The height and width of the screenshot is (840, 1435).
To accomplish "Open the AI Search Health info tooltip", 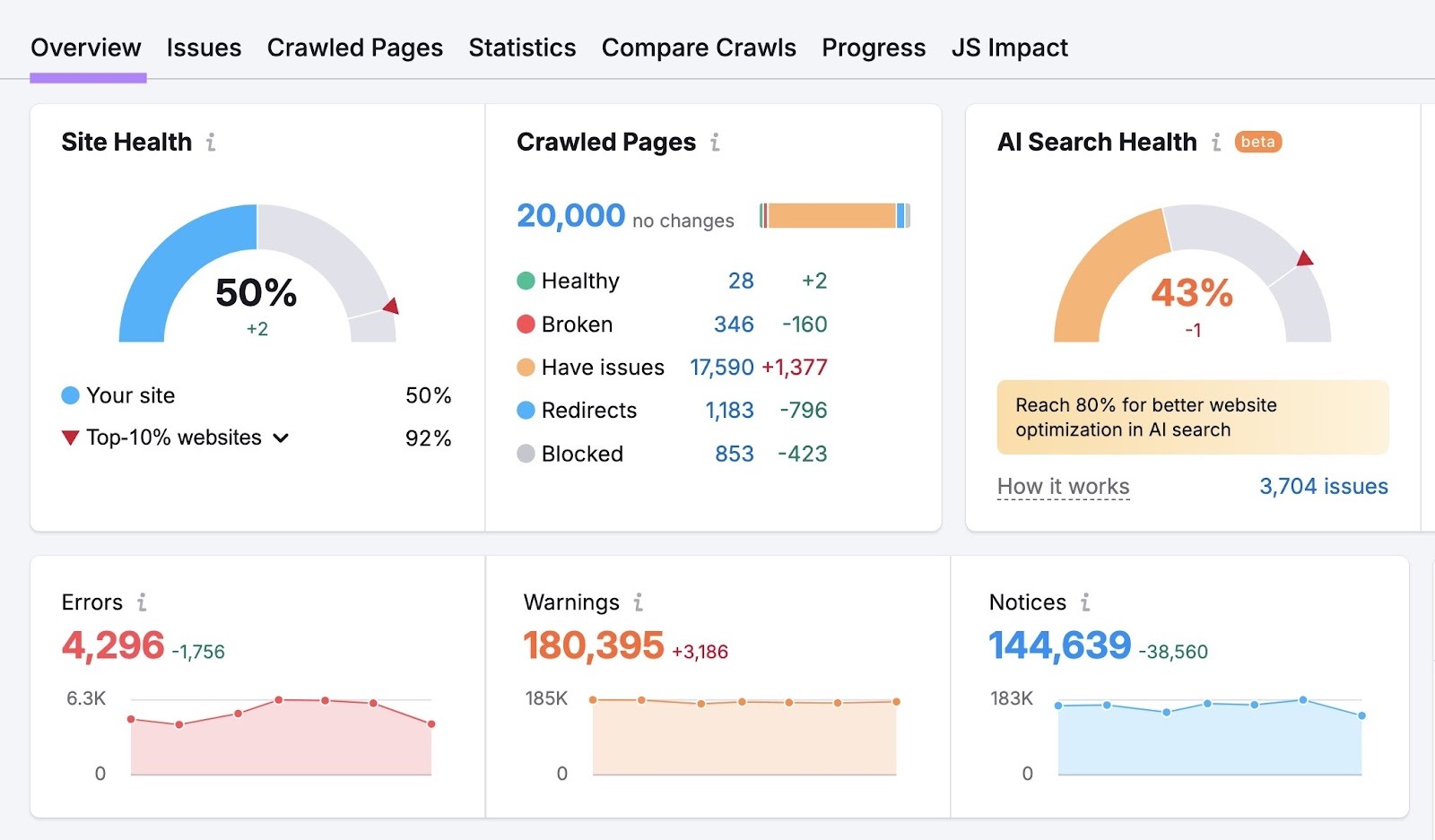I will click(1216, 141).
